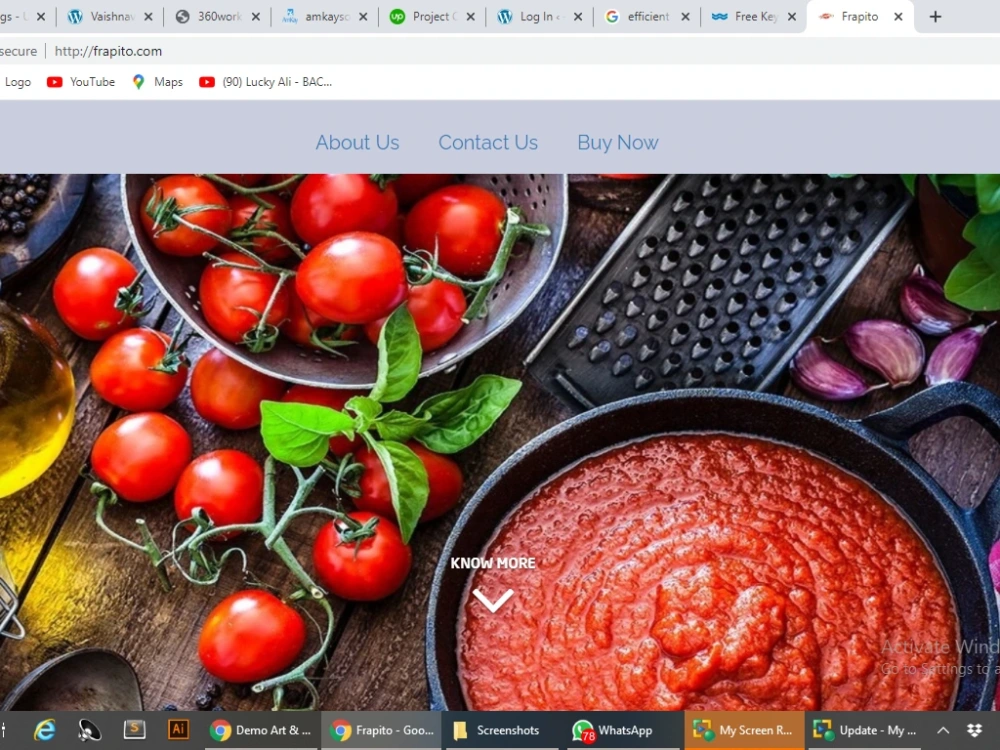
Task: Switch to the amkayso tab
Action: (324, 17)
